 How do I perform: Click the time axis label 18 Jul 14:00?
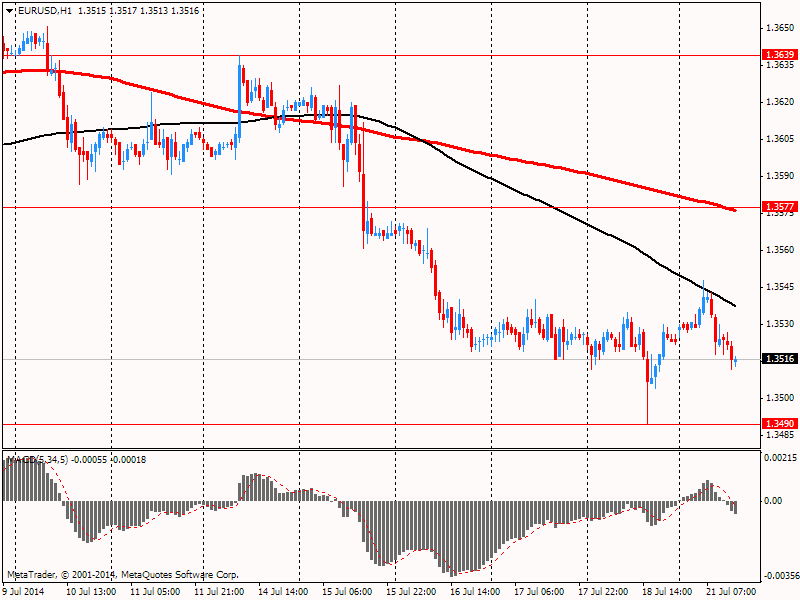667,591
